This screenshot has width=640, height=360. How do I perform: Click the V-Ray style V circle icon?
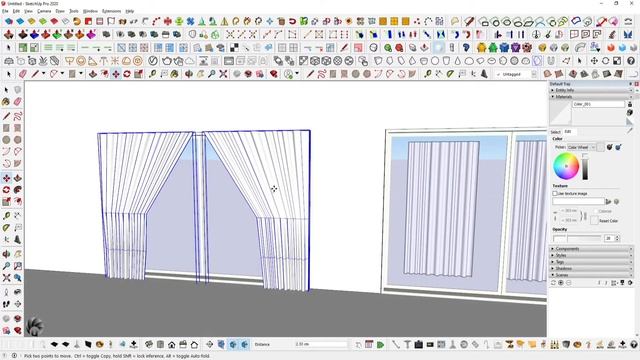click(153, 61)
